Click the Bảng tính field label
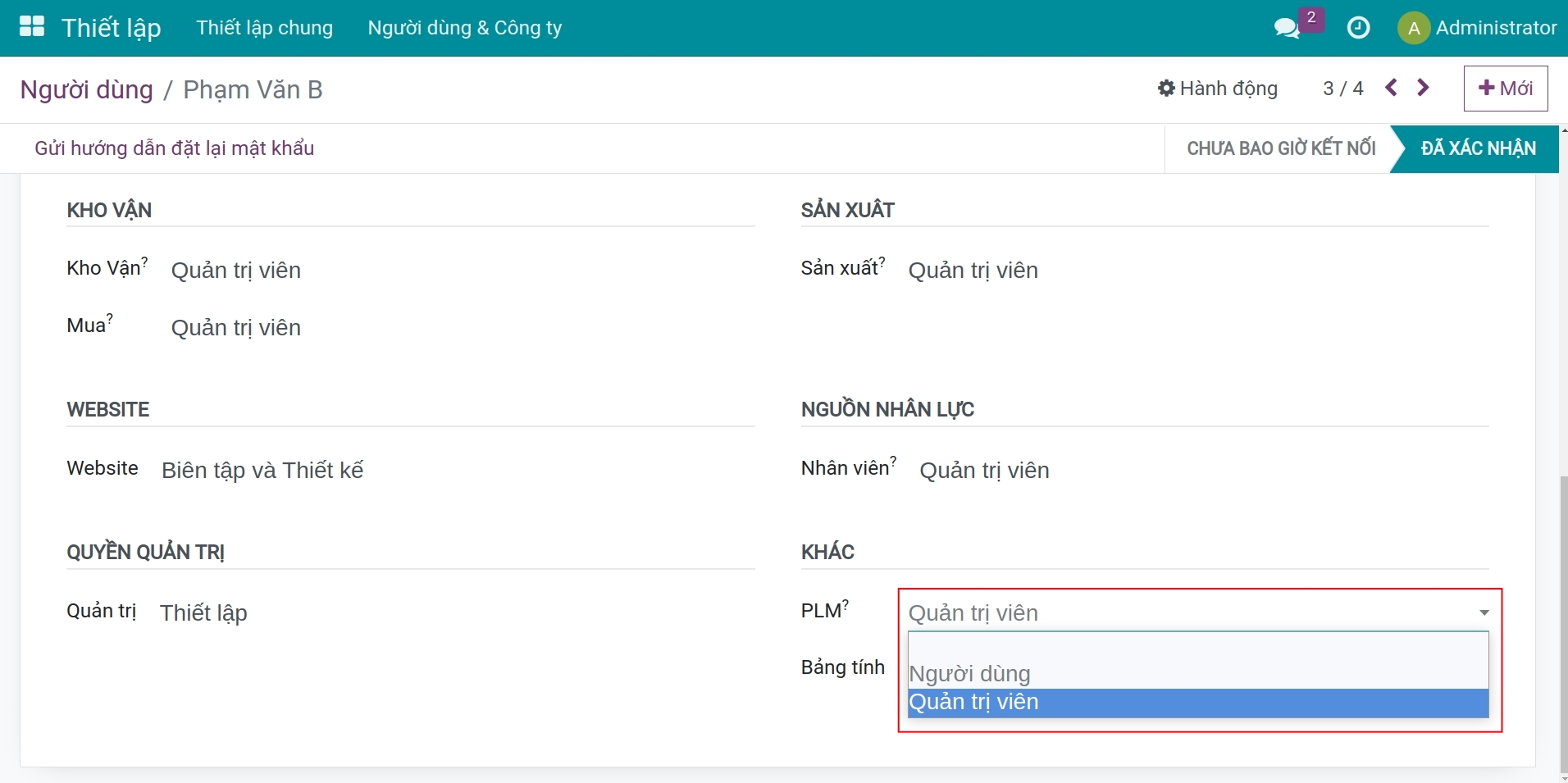The height and width of the screenshot is (783, 1568). click(843, 667)
